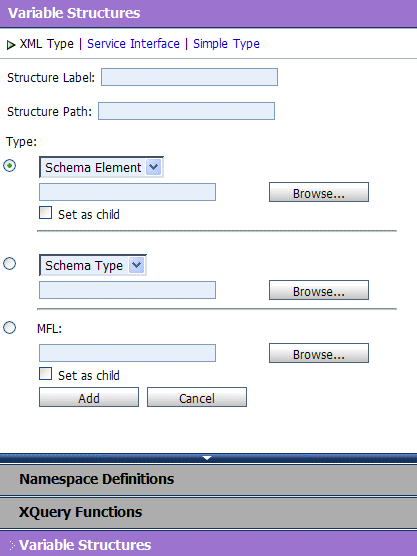Select the Schema Element radio button
The image size is (417, 556).
(10, 166)
